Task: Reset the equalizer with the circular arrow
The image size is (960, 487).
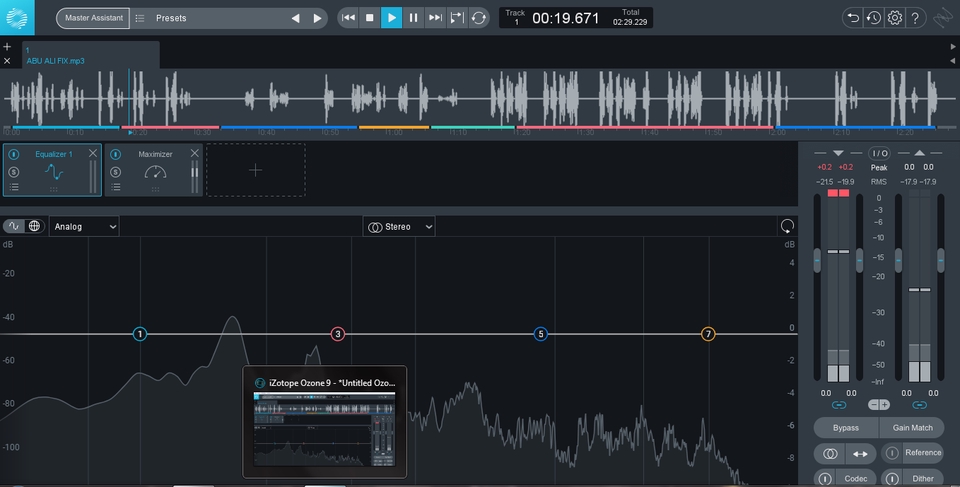Action: pyautogui.click(x=787, y=226)
